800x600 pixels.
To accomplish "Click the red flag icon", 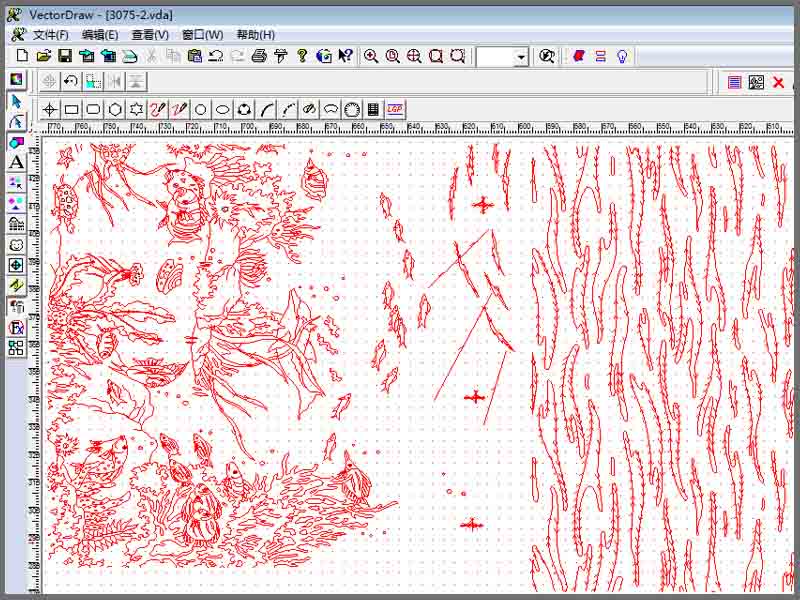I will click(x=579, y=56).
